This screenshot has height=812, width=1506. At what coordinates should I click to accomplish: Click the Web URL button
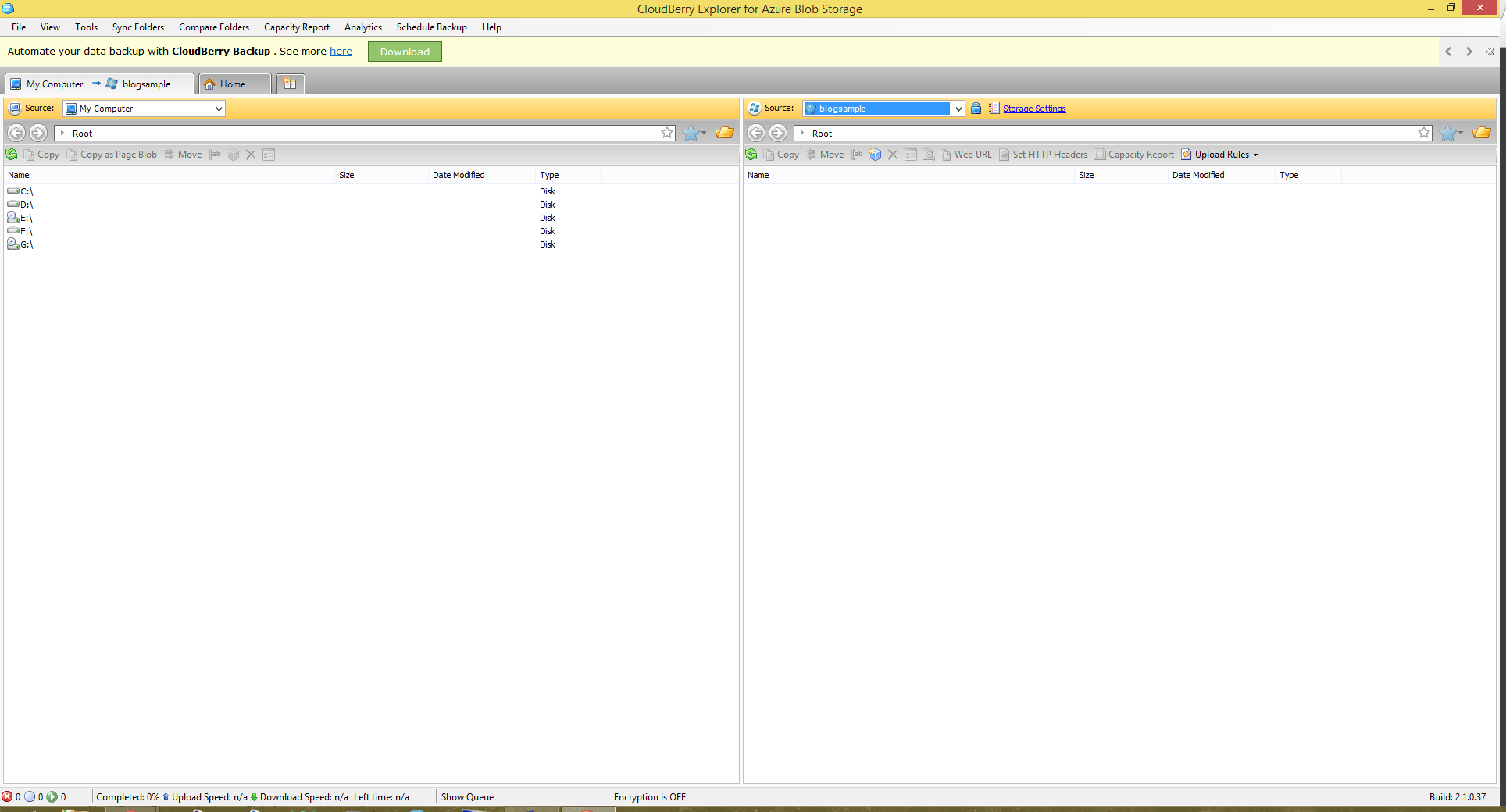pyautogui.click(x=966, y=155)
